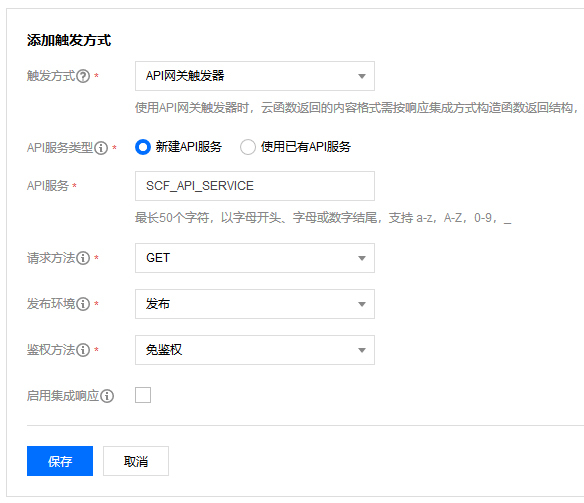Screen dimensions: 584x503
Task: Click info icon beside API服务类型
Action: click(x=101, y=148)
